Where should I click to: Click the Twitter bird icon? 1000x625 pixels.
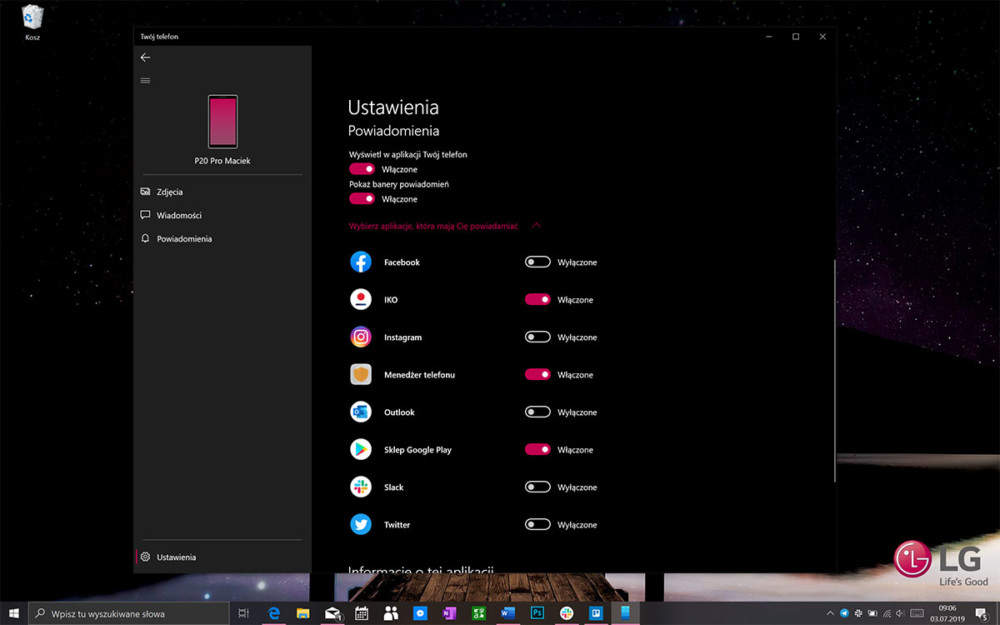click(360, 524)
